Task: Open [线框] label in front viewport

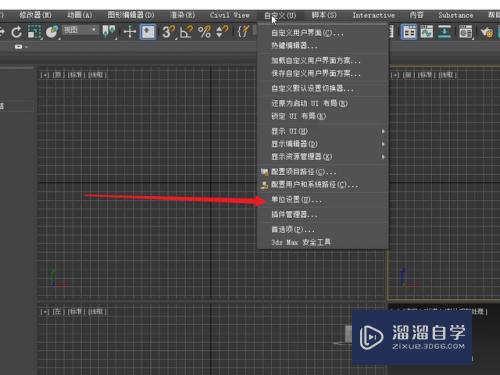Action: tap(447, 75)
